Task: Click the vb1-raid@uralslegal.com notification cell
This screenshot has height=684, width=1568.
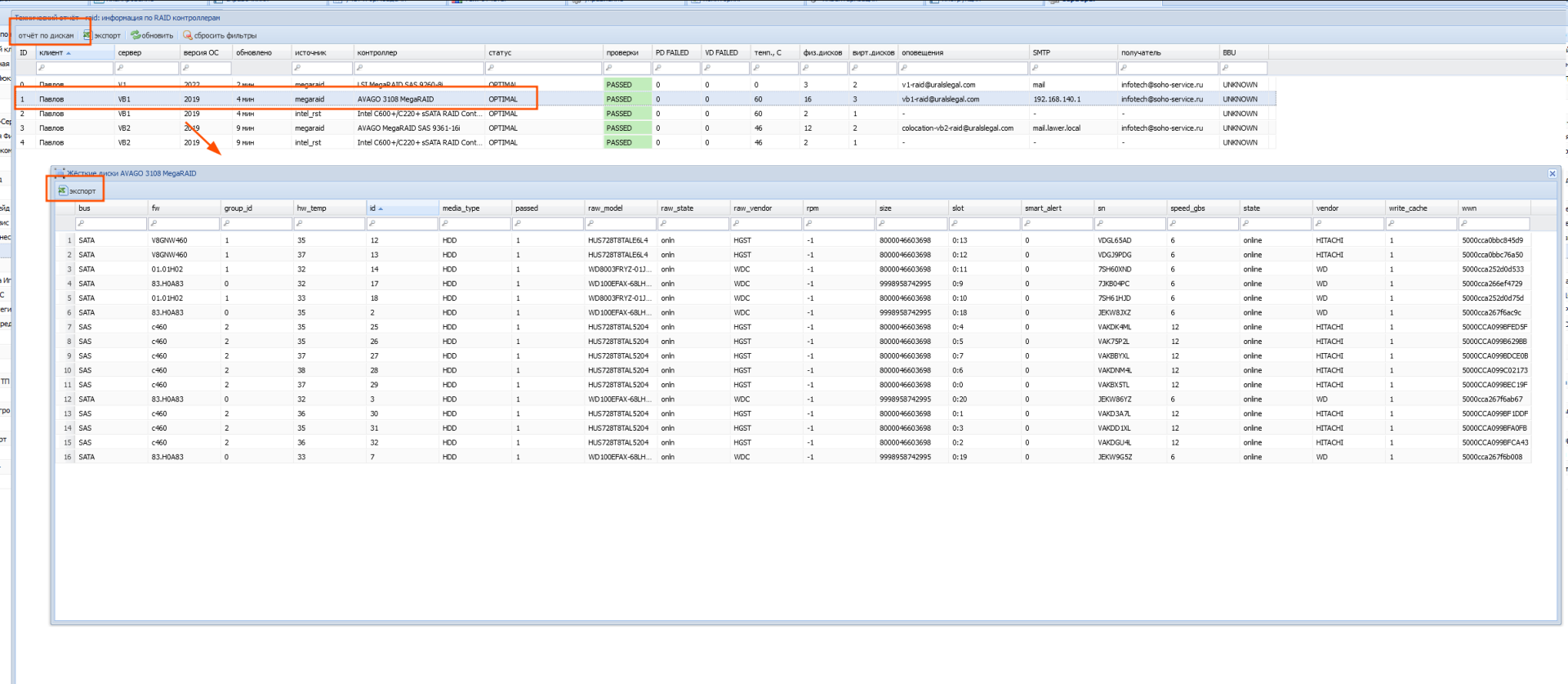Action: pos(940,100)
